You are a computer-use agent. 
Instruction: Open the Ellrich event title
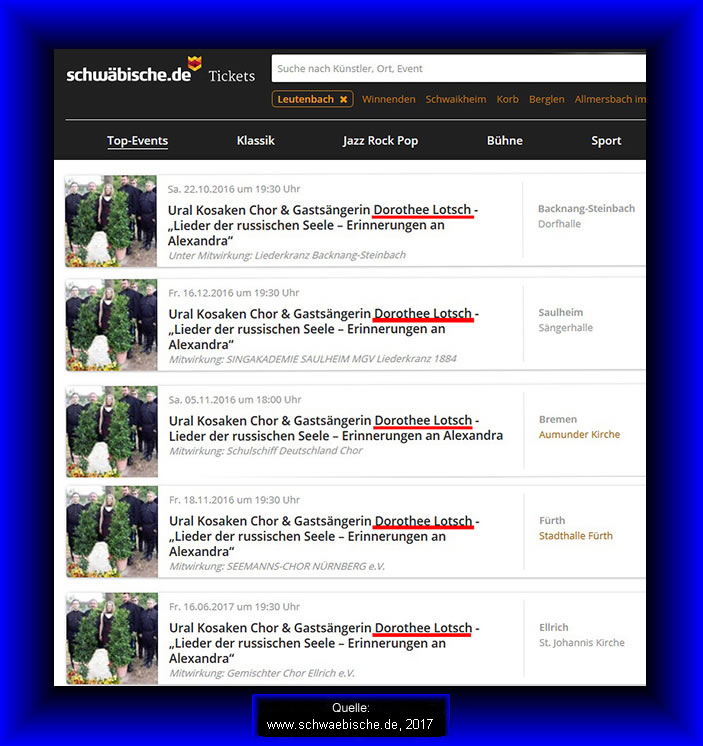point(324,643)
